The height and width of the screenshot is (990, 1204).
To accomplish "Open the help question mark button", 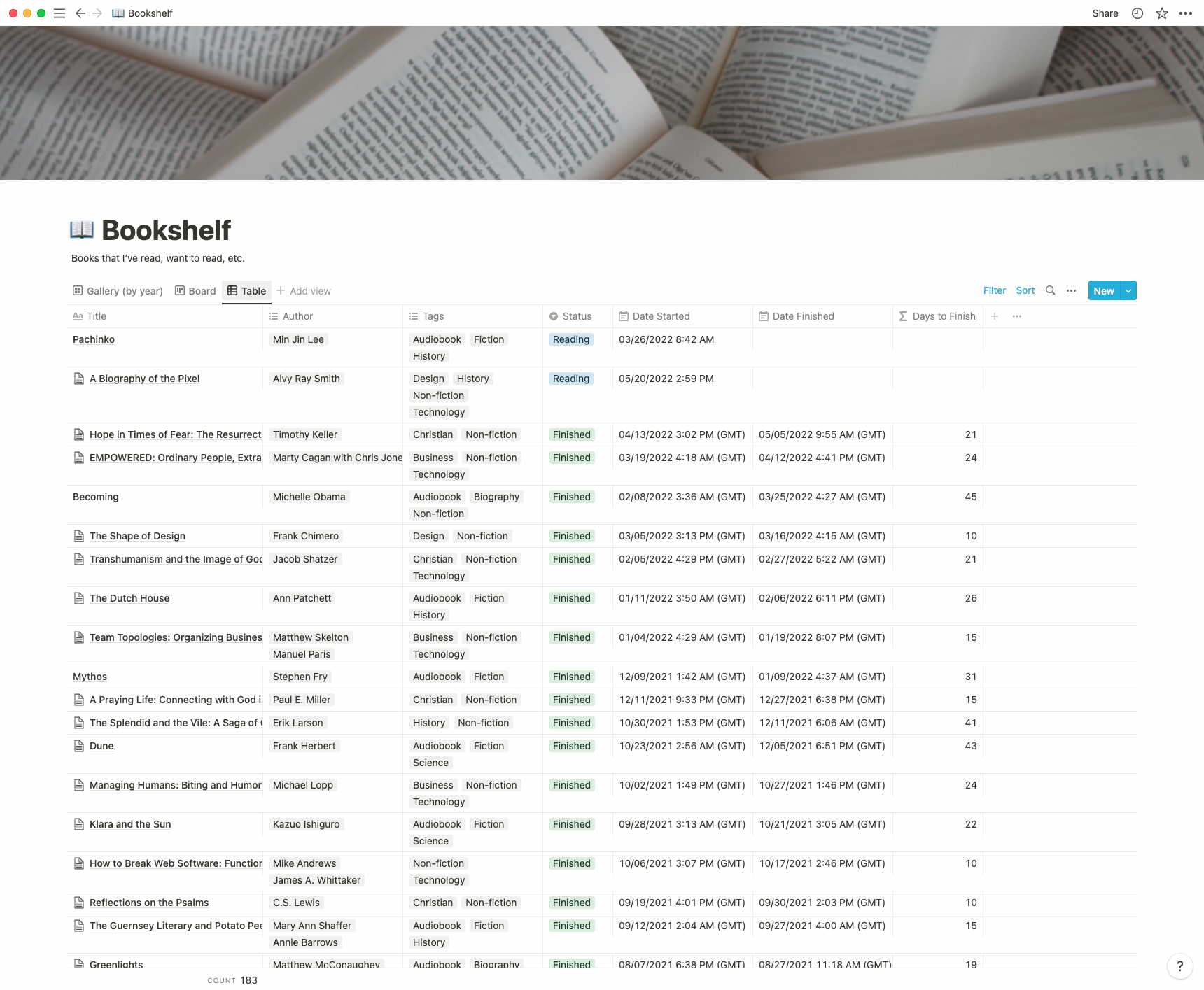I will 1179,966.
